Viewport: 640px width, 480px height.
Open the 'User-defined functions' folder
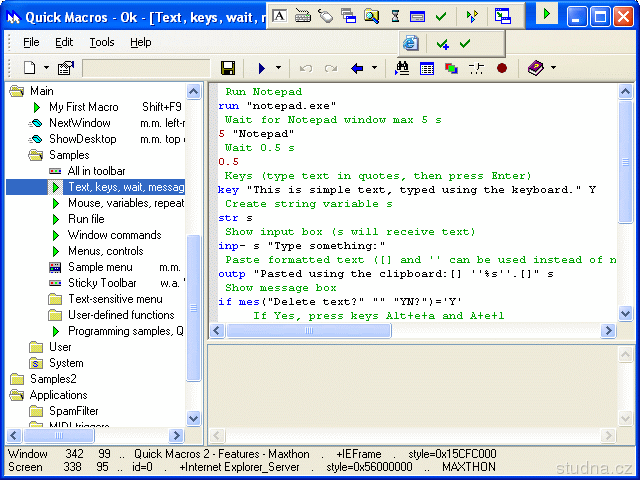[x=120, y=315]
